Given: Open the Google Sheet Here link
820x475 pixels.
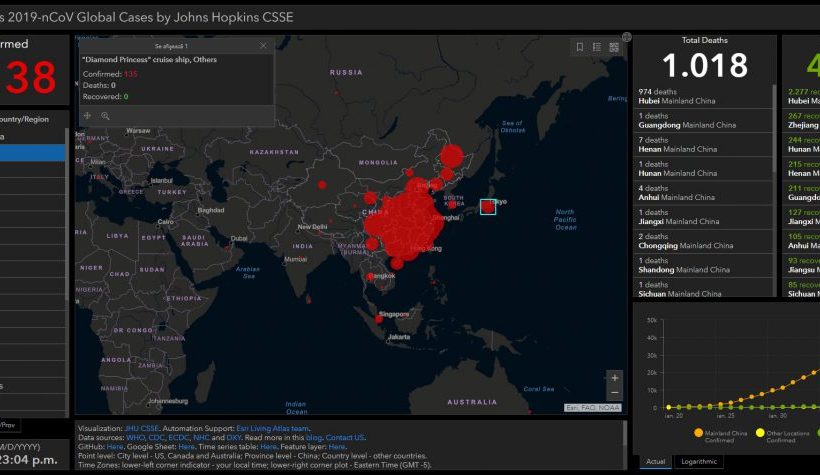Looking at the screenshot, I should [x=186, y=447].
